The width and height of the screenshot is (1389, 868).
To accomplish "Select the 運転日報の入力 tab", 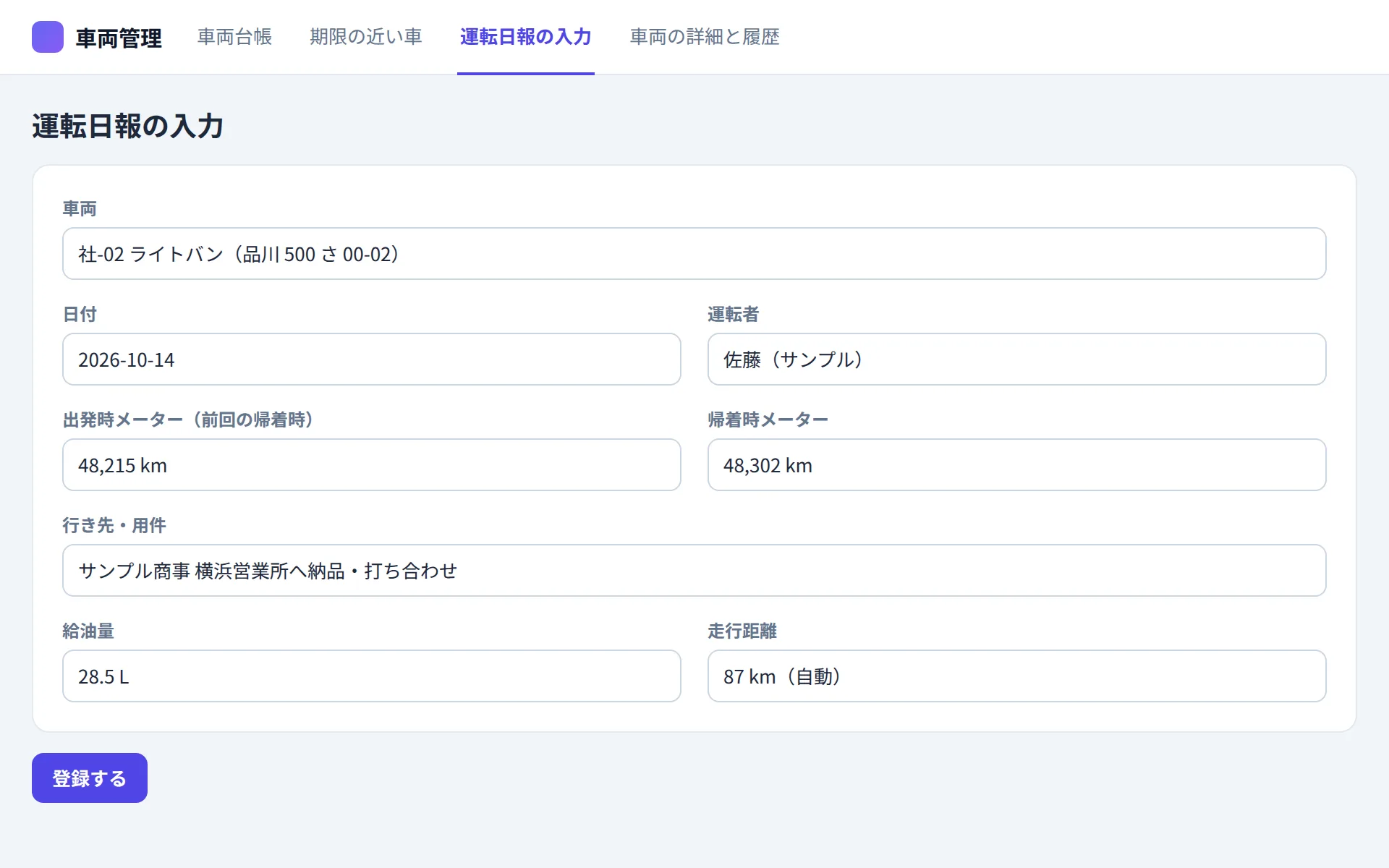I will 525,37.
